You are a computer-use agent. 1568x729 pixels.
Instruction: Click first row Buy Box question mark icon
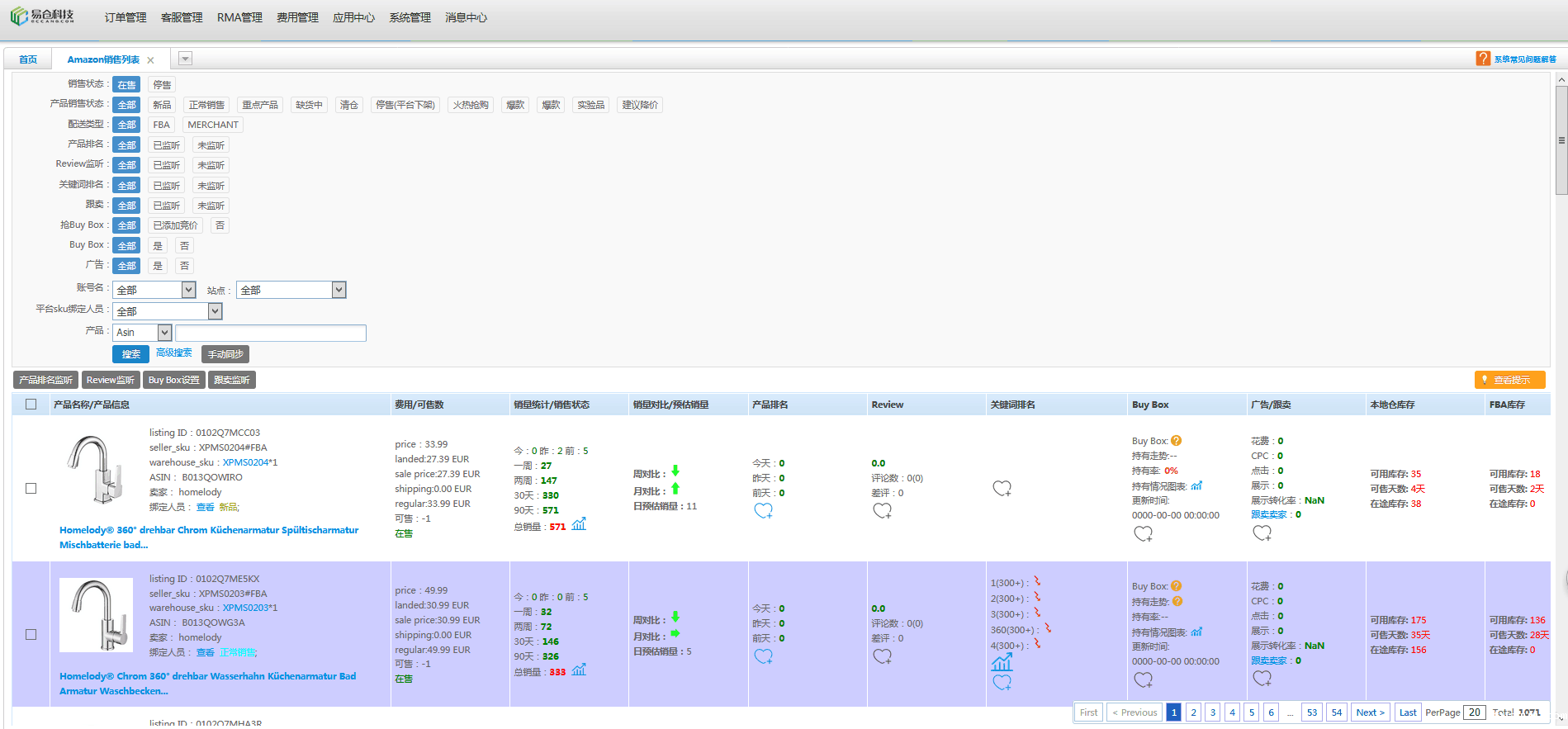click(x=1177, y=441)
